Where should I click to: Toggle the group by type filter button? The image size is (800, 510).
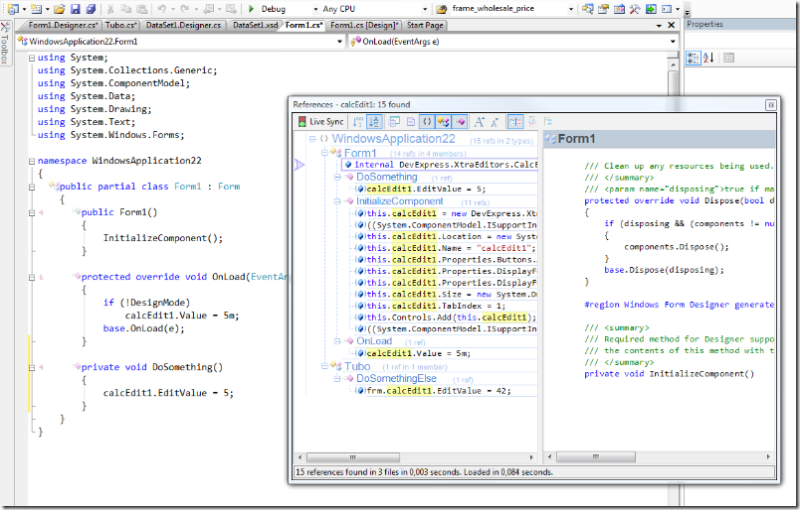click(443, 121)
